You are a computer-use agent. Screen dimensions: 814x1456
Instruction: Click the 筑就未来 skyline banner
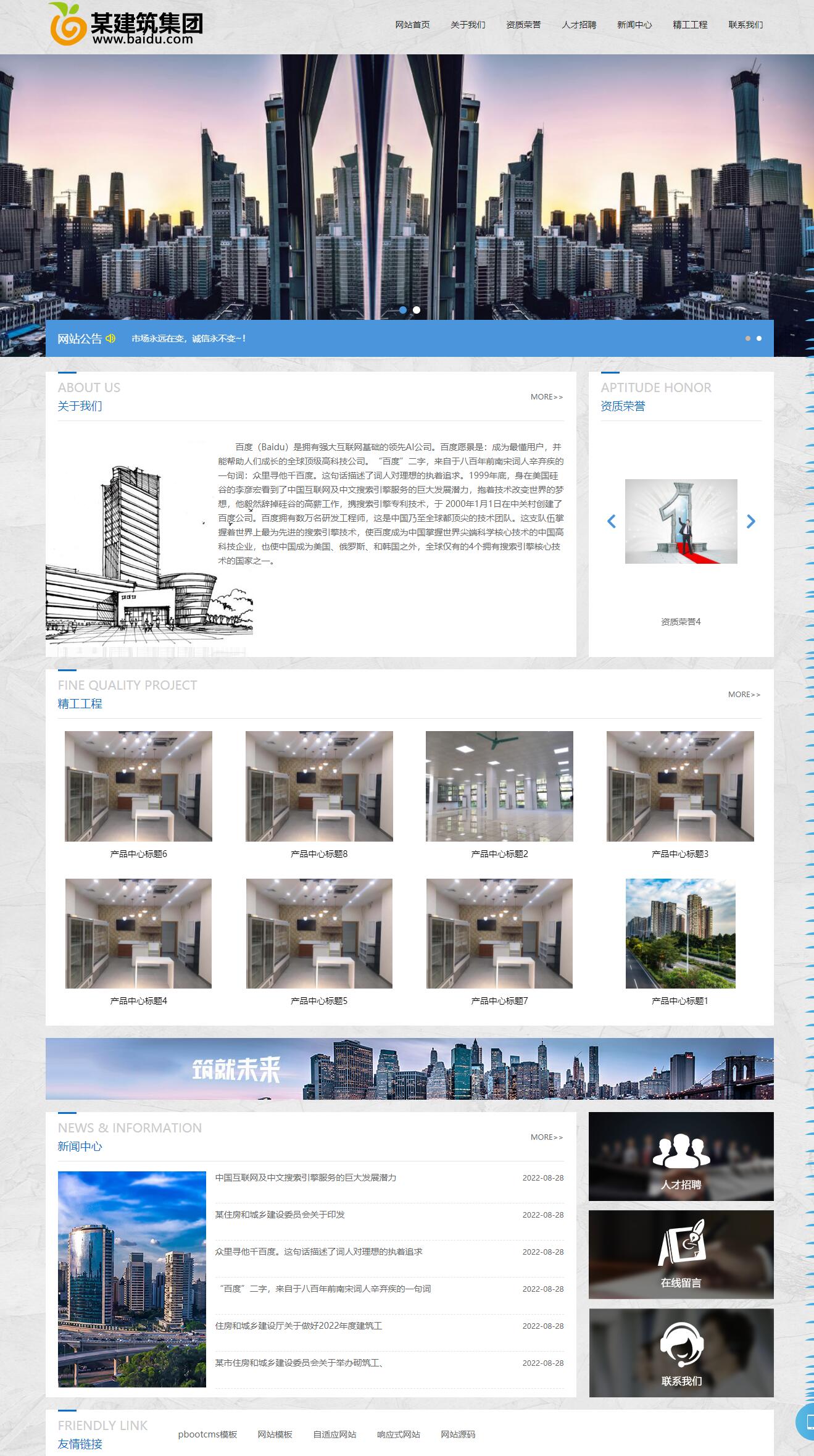coord(409,1069)
